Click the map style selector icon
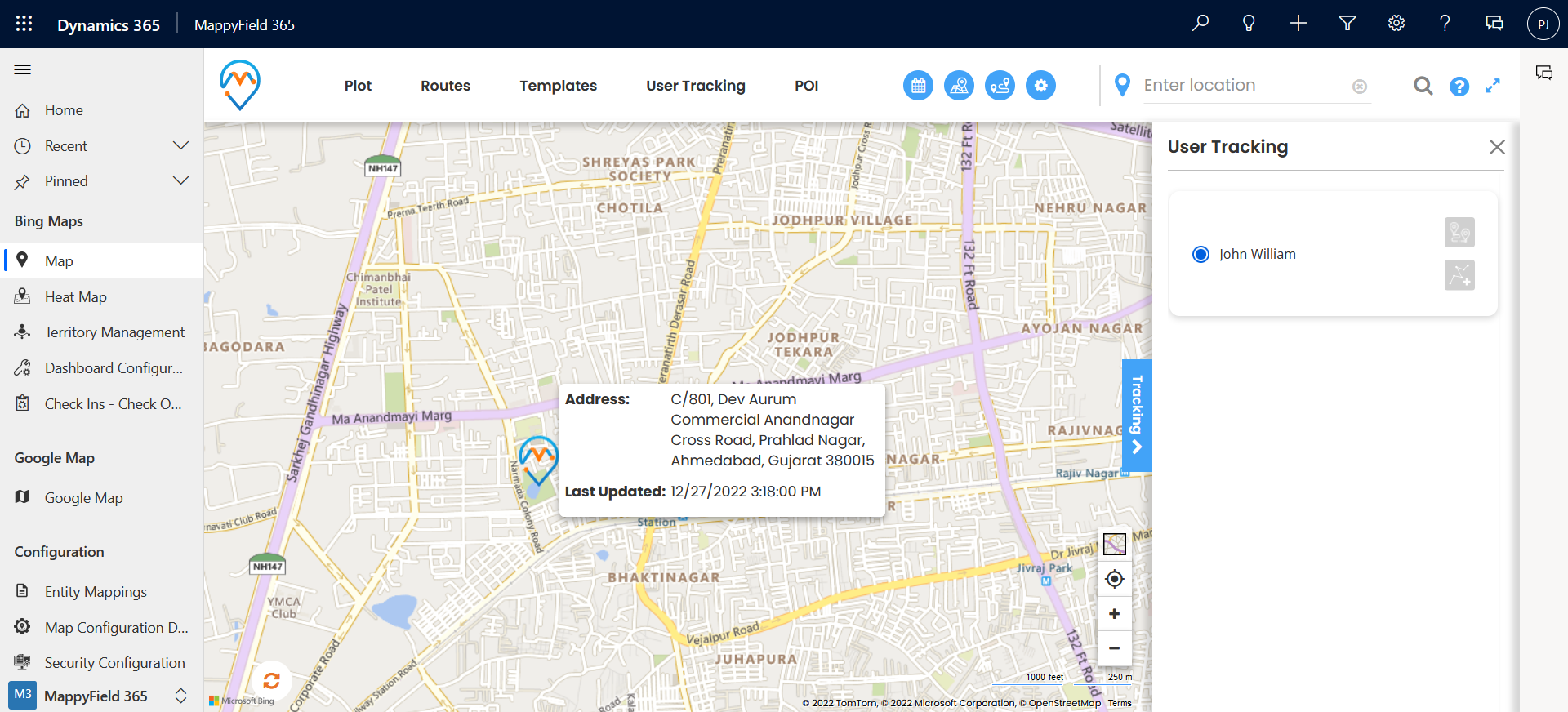Screen dimensions: 1568x712 (1115, 544)
